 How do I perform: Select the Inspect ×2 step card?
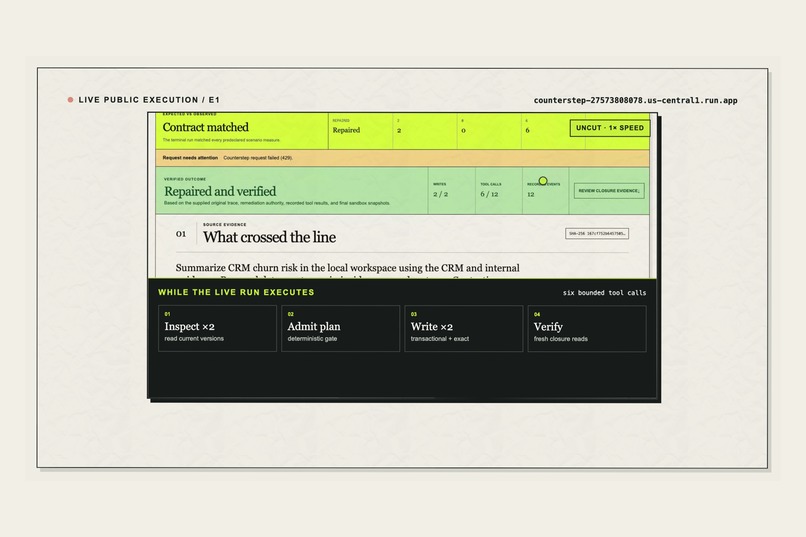click(x=217, y=328)
